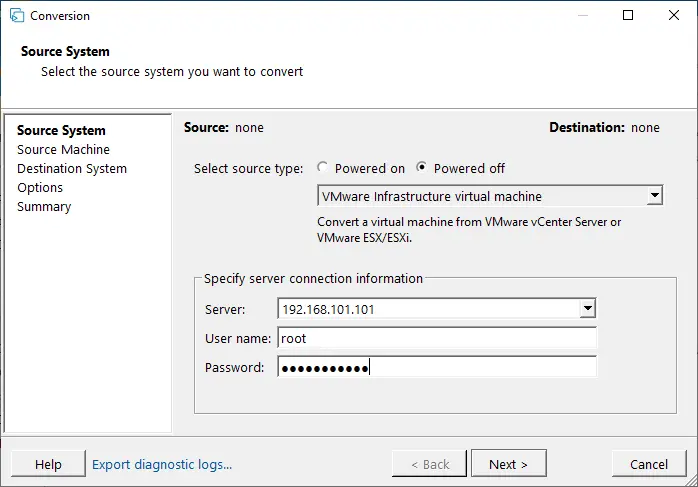This screenshot has height=487, width=698.
Task: Click the Password input field
Action: [x=437, y=367]
